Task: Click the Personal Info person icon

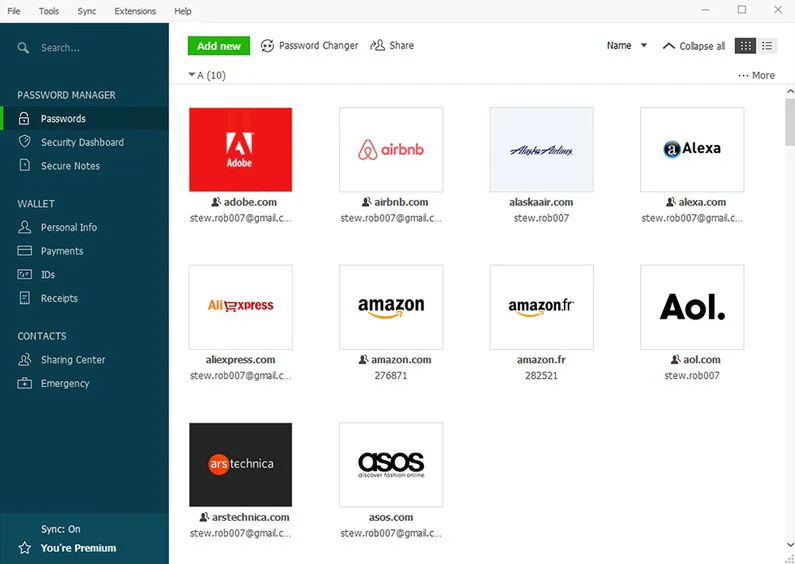Action: coord(24,227)
